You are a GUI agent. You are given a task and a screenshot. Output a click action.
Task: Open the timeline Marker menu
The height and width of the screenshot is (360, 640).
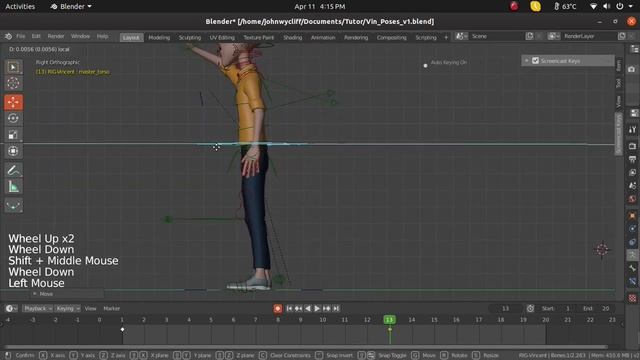point(111,309)
